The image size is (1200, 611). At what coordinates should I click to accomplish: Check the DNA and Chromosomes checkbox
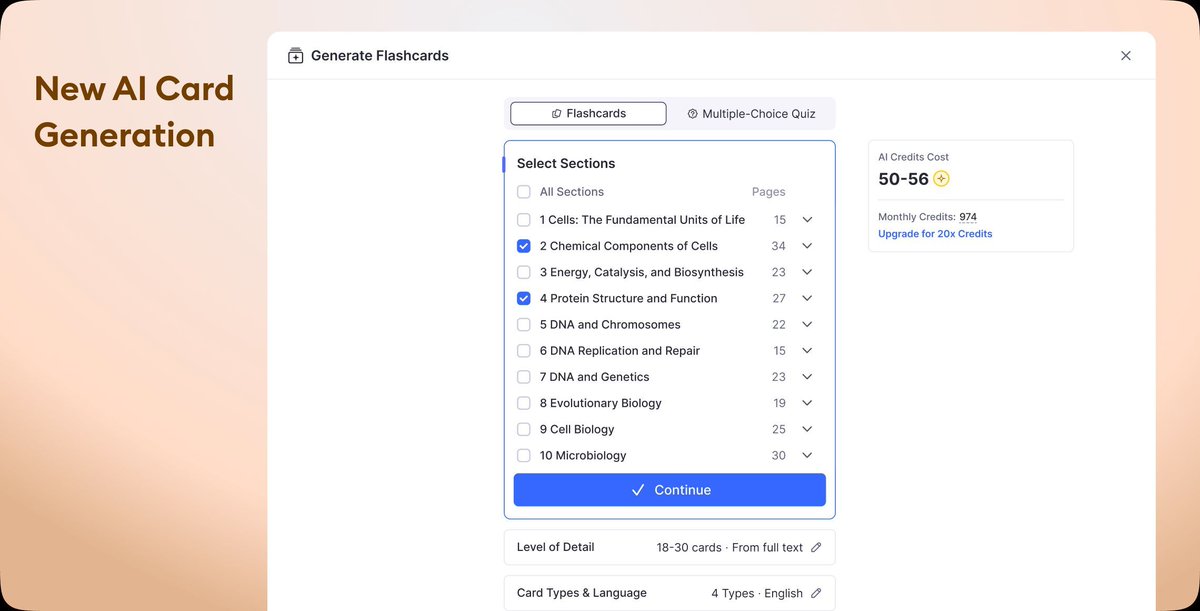pos(524,325)
